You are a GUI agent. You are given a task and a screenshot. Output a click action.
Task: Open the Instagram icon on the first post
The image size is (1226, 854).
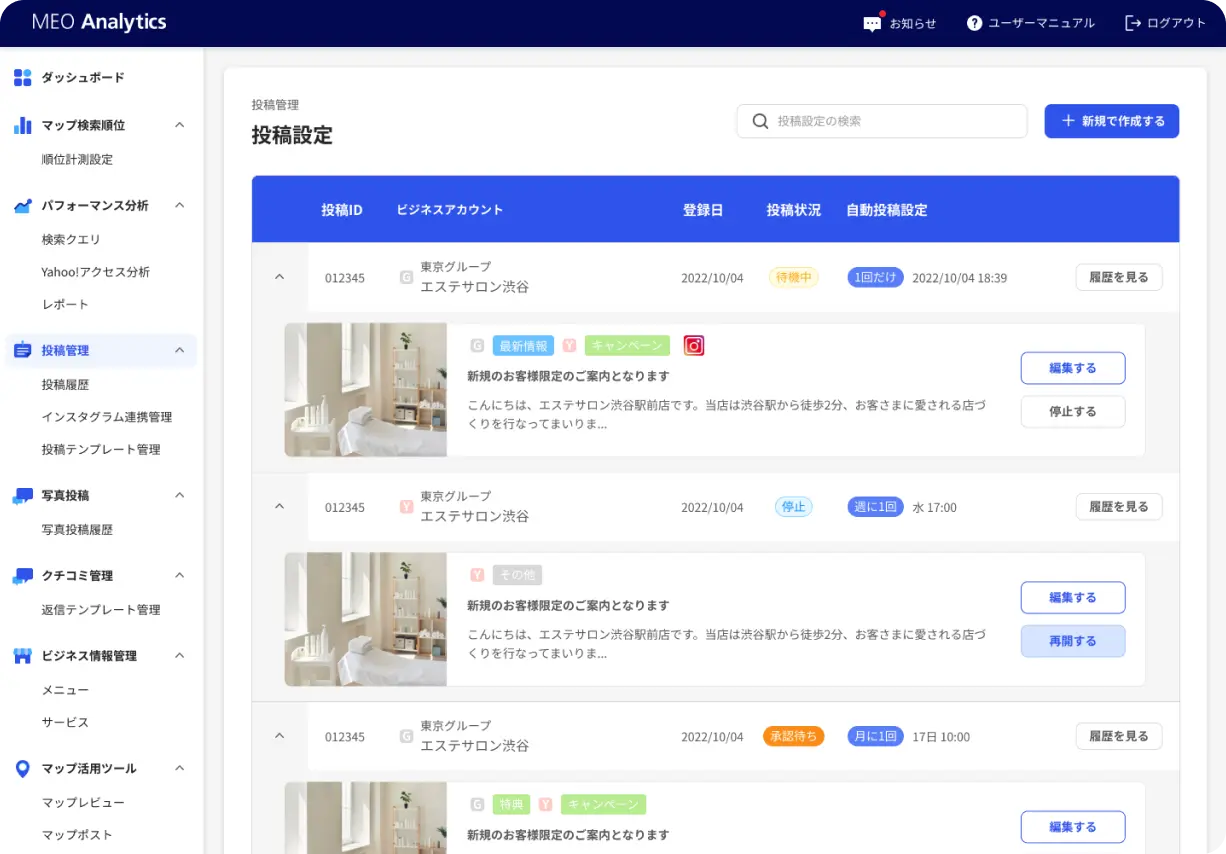point(695,345)
